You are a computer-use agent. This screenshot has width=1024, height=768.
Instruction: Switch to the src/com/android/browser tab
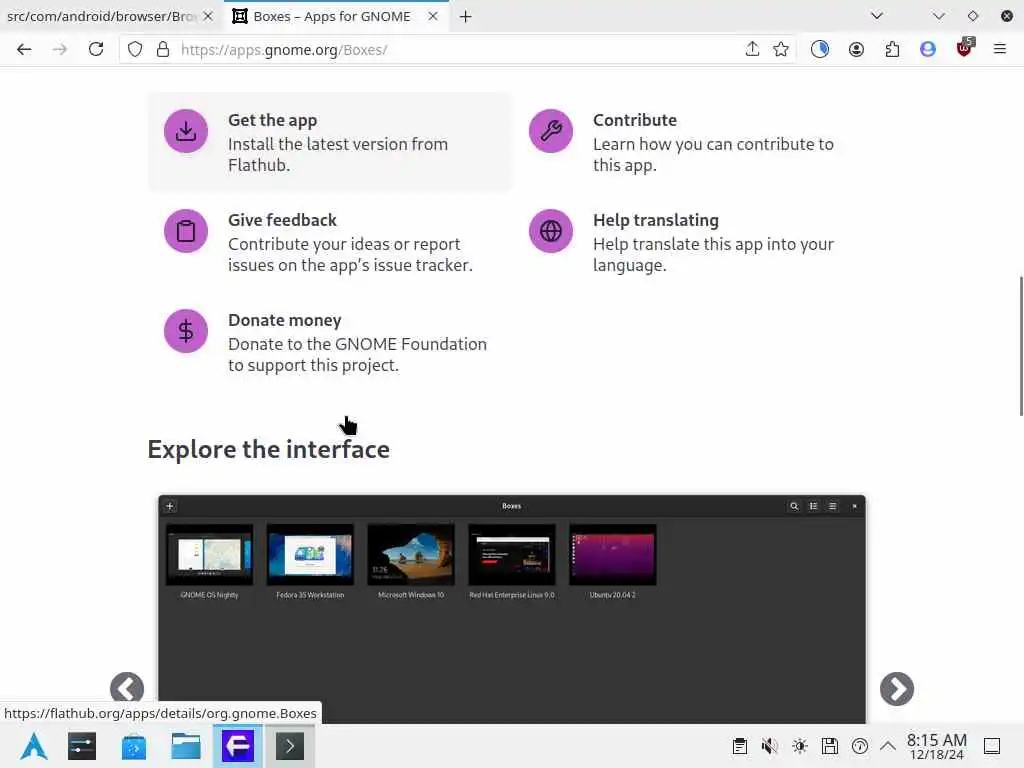[x=101, y=16]
